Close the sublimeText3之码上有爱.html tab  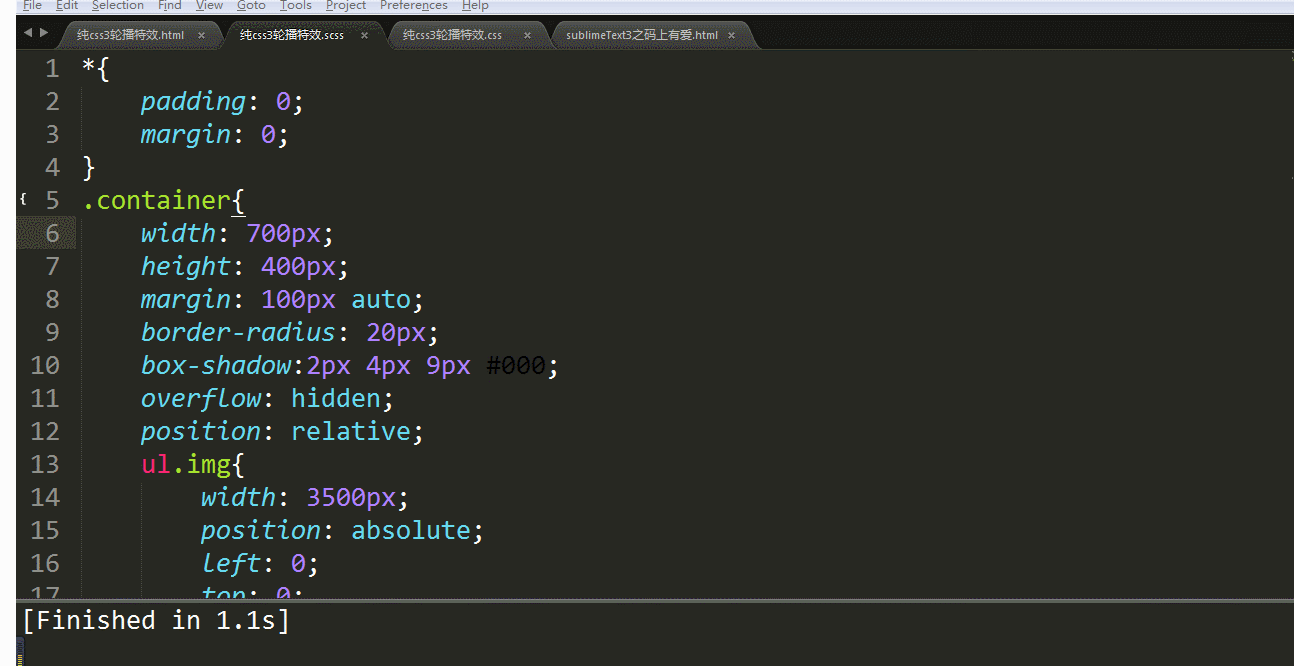pos(731,35)
